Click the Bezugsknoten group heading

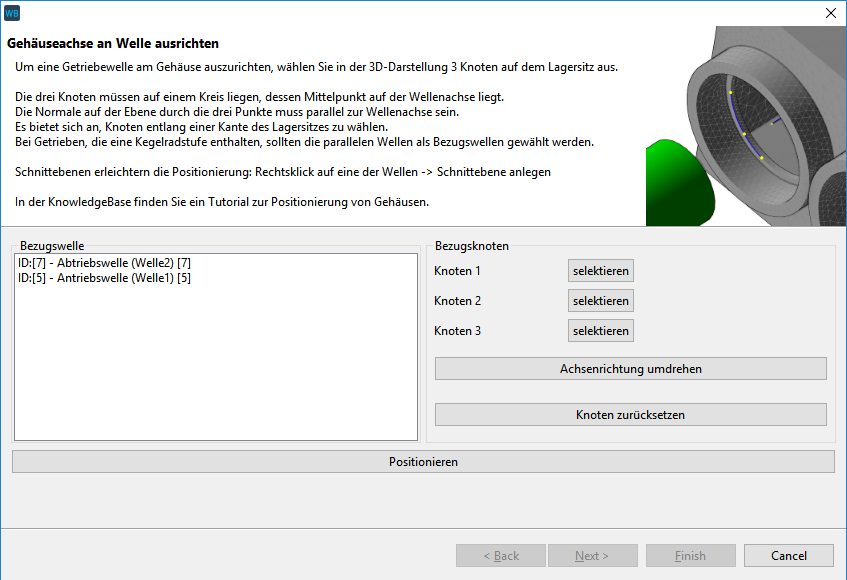tap(472, 246)
